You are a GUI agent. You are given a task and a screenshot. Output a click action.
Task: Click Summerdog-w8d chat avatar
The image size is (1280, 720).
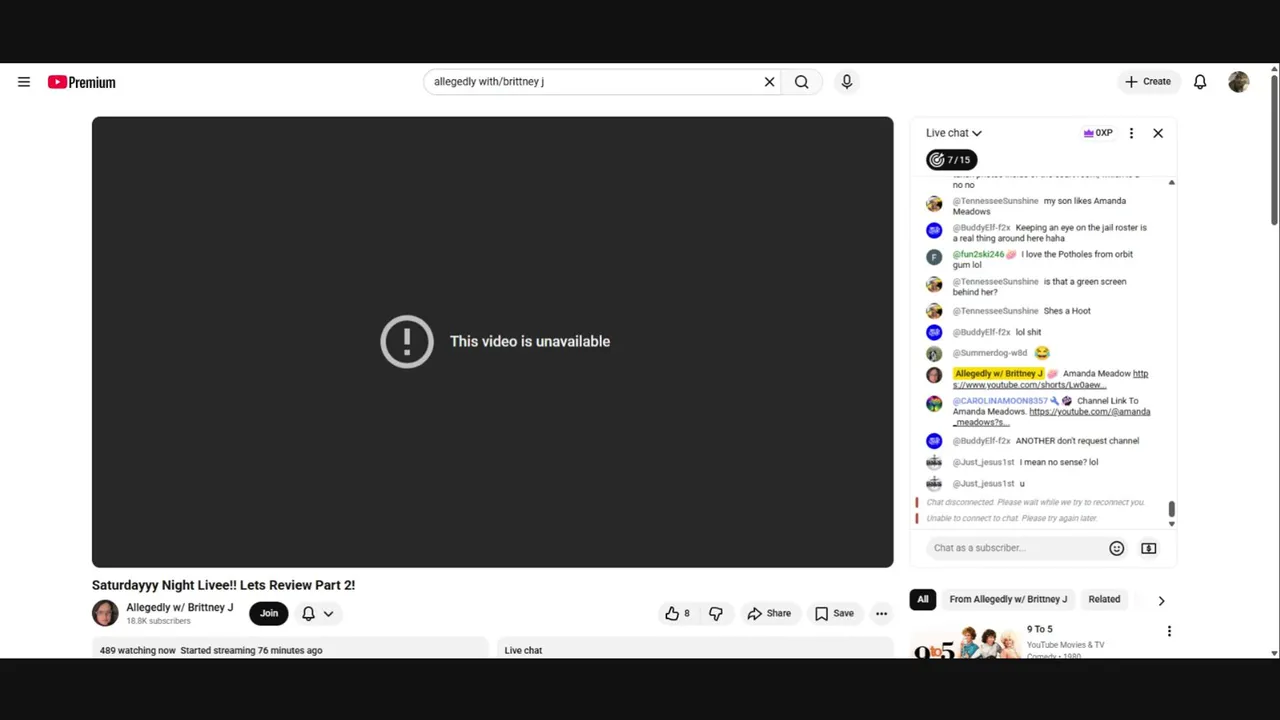pos(934,353)
